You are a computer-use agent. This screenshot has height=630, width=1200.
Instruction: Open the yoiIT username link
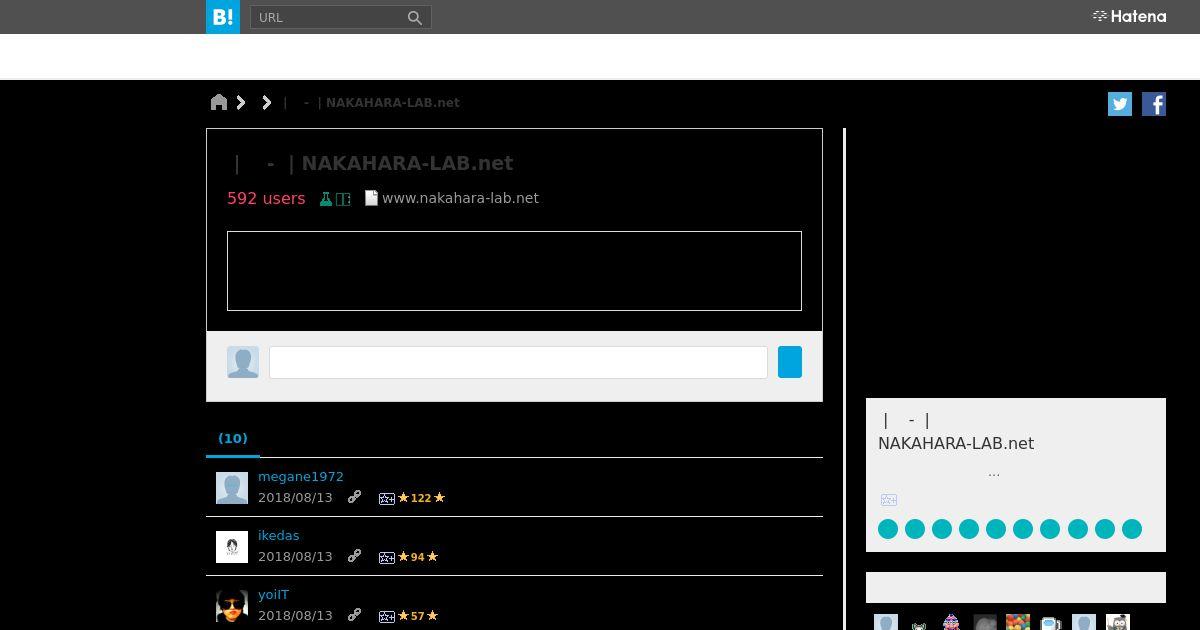274,595
